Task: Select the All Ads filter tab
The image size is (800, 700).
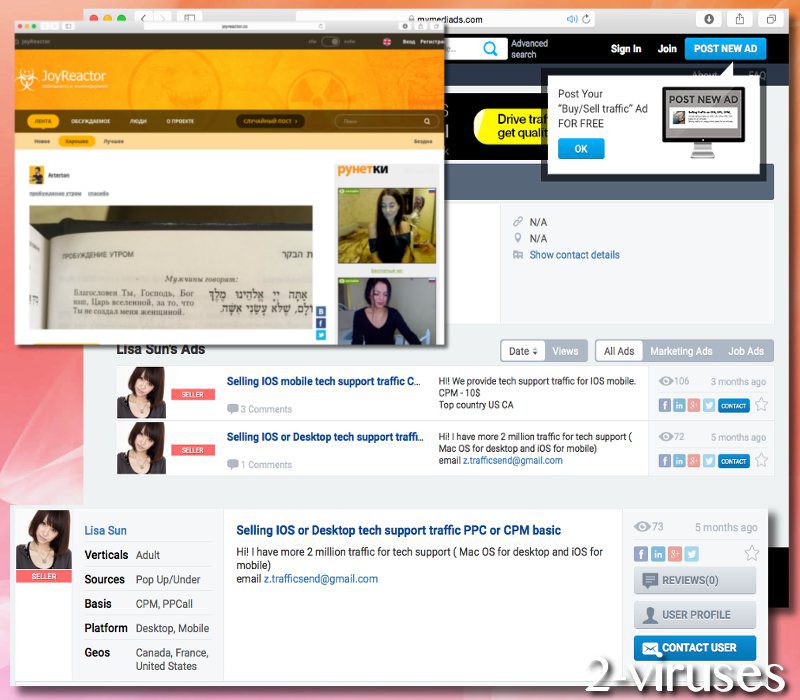Action: pyautogui.click(x=619, y=351)
